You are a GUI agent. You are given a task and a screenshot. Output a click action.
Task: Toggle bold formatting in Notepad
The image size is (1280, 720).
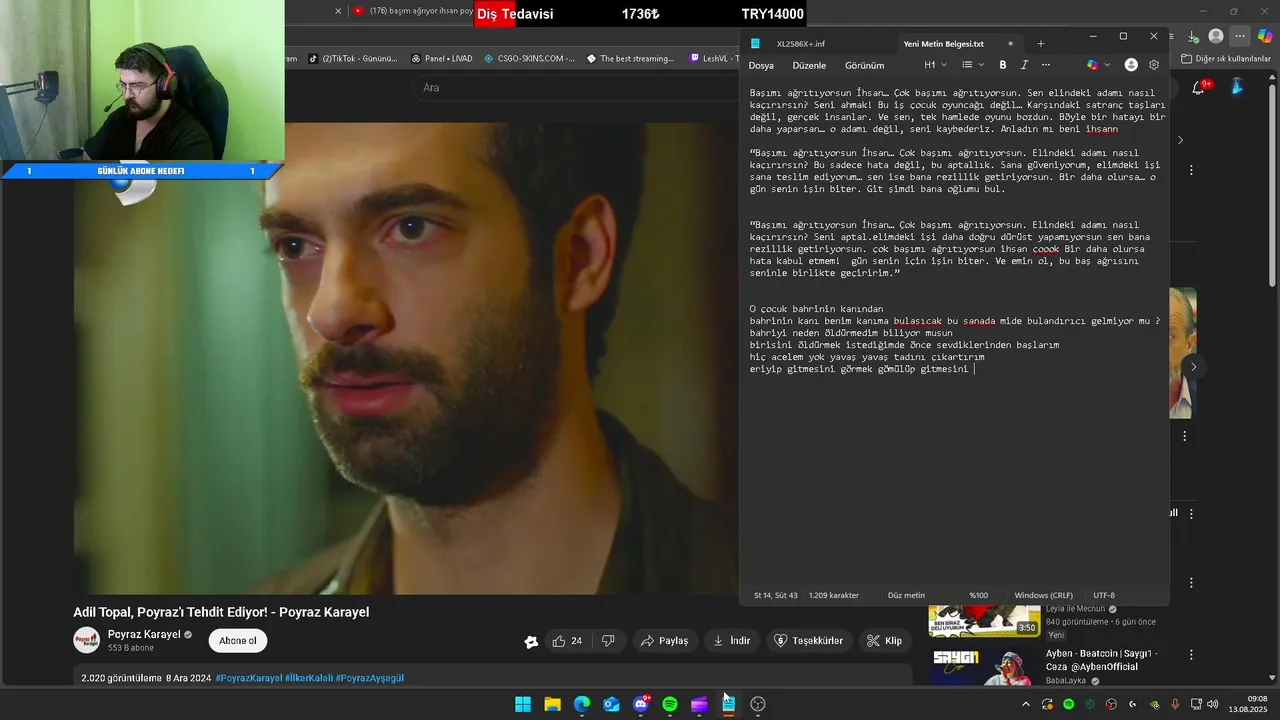[1003, 65]
